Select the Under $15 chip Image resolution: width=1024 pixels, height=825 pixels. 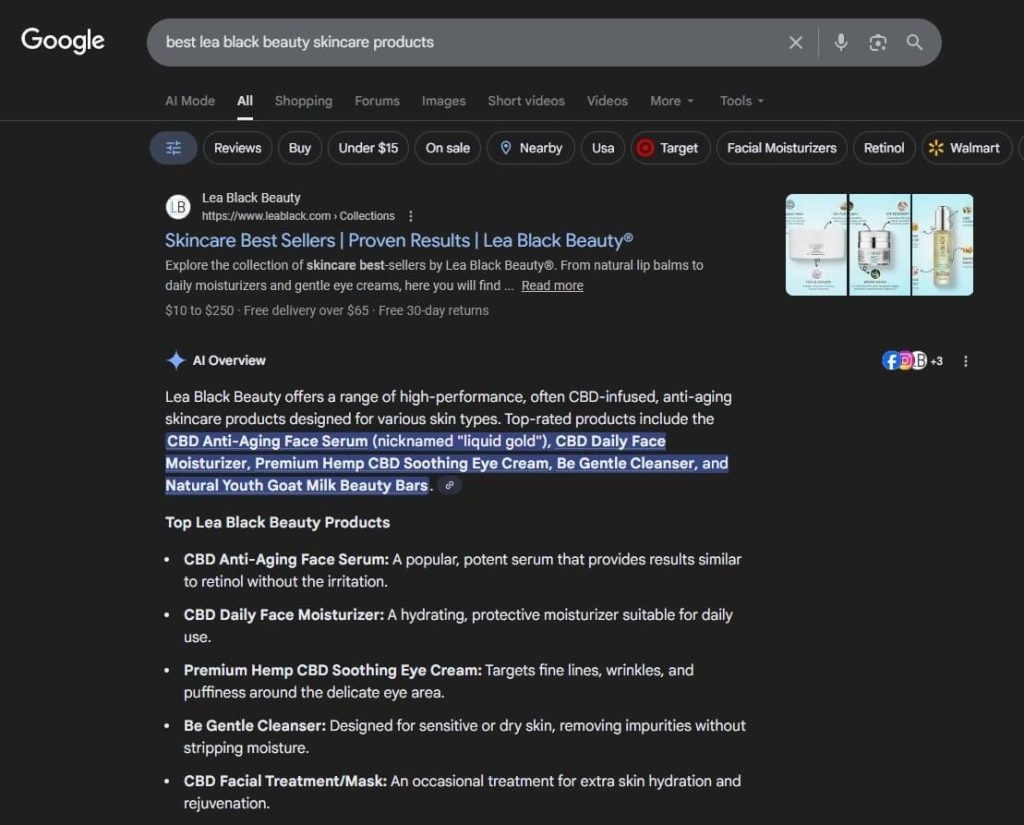coord(368,148)
